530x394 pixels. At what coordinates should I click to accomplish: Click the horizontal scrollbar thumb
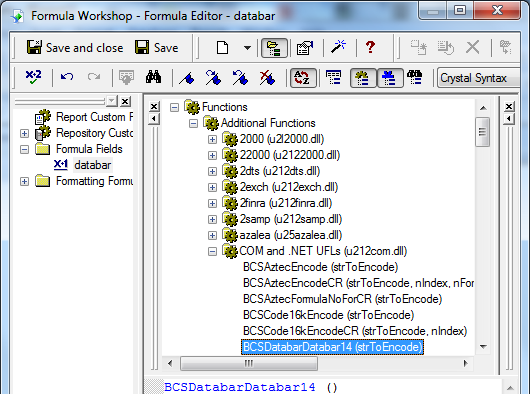(249, 364)
